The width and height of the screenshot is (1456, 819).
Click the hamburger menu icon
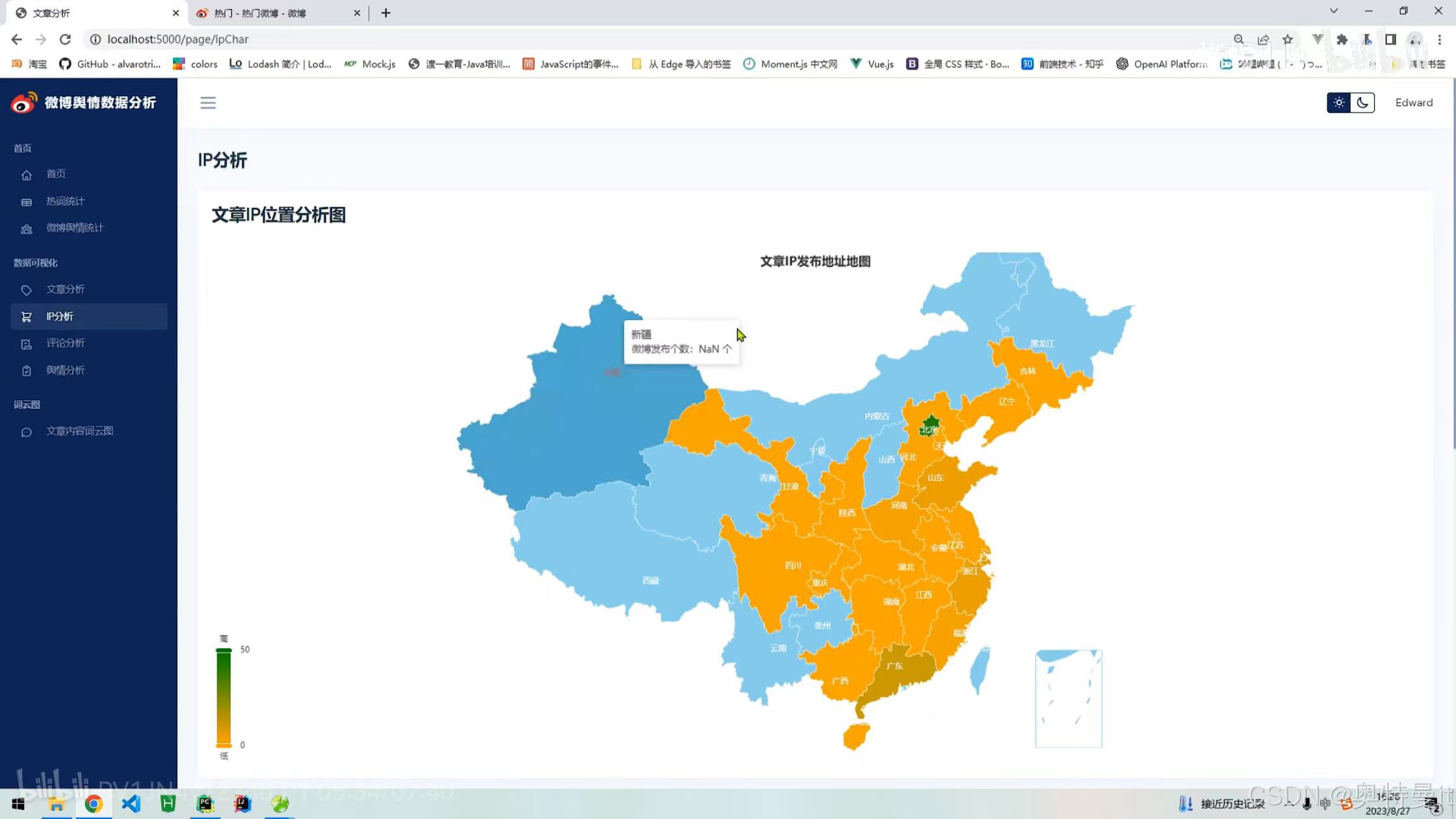pos(208,103)
